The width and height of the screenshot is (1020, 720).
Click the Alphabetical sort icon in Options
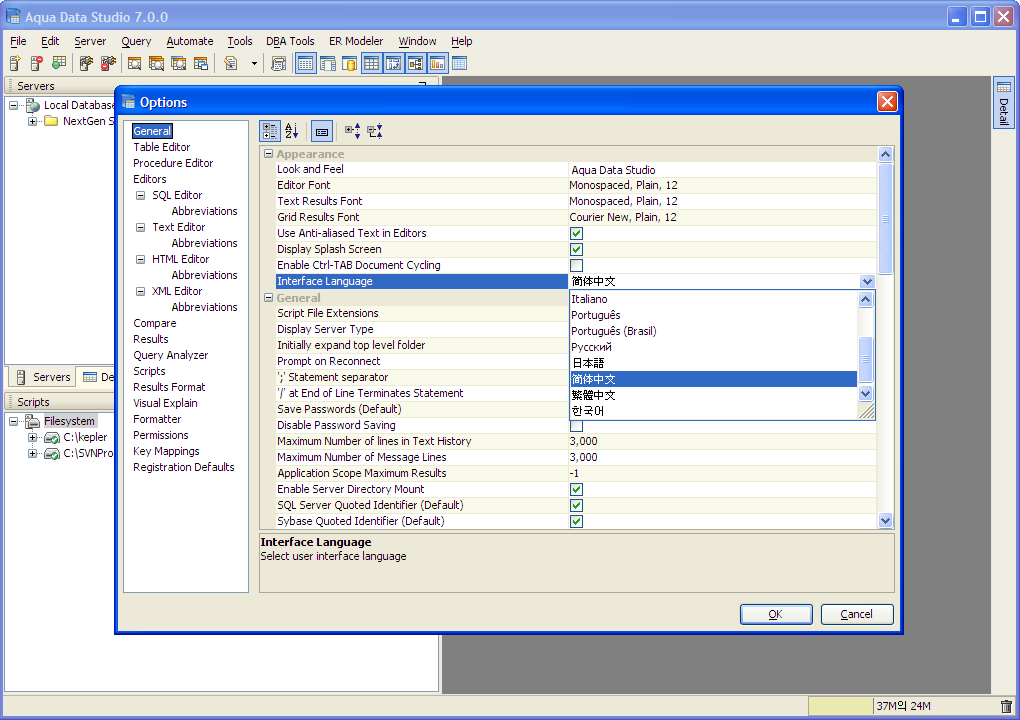pos(292,131)
